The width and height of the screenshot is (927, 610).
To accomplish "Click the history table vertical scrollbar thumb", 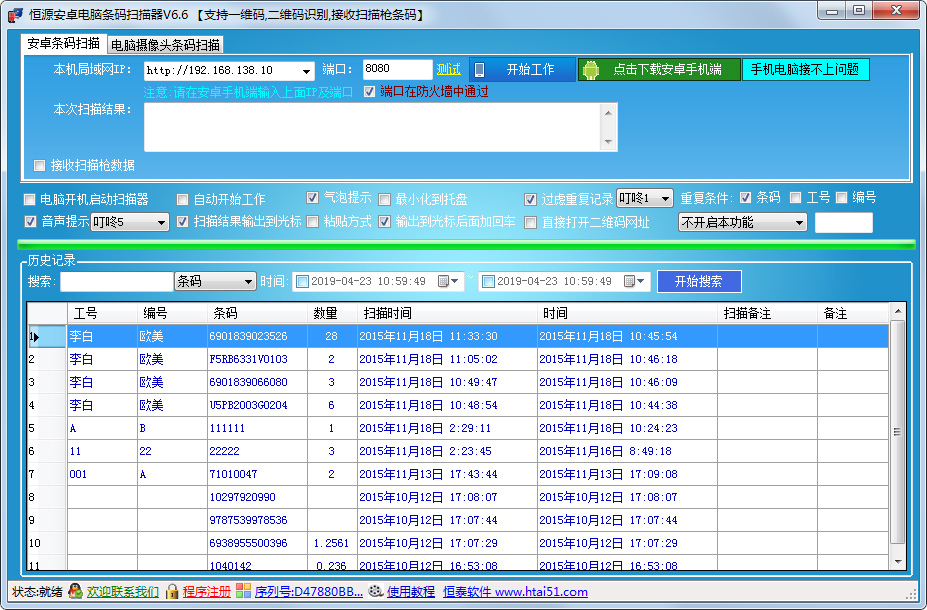I will pos(897,432).
